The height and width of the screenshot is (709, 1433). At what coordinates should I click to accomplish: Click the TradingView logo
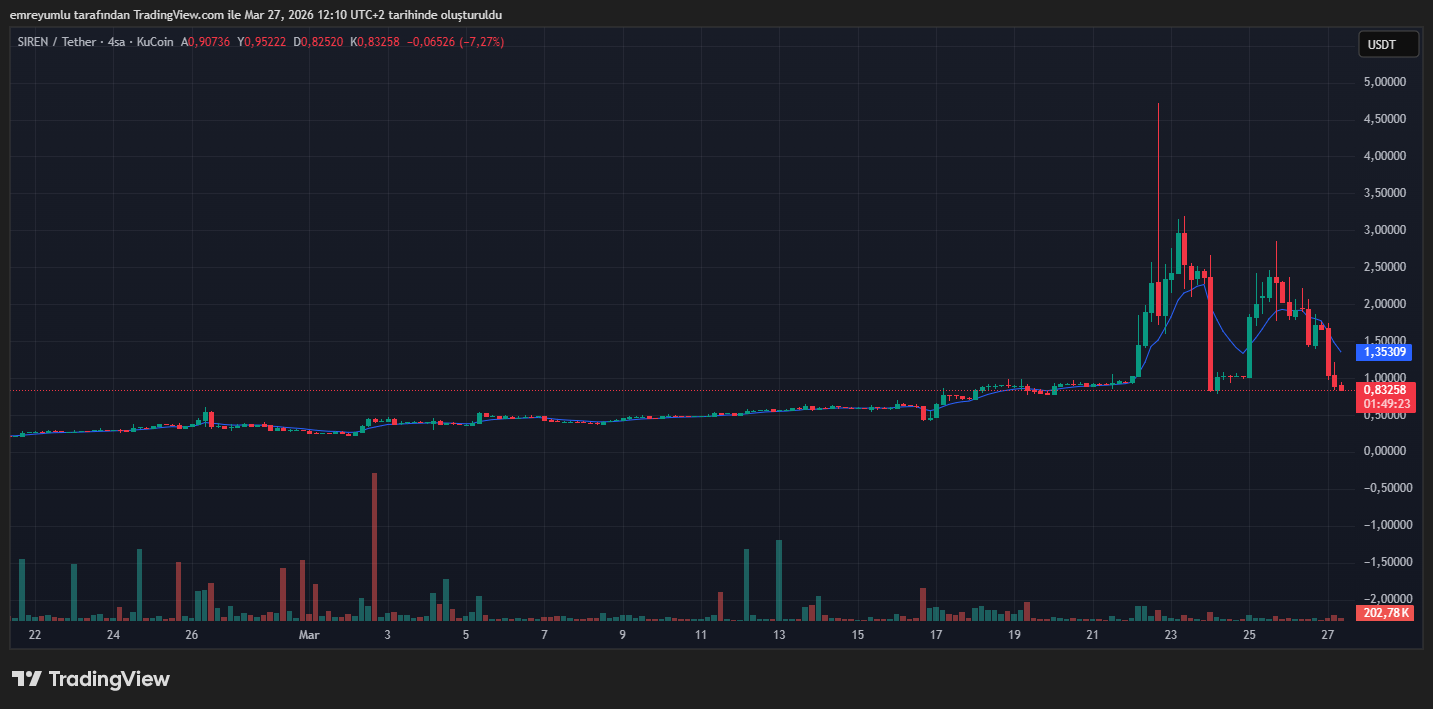pyautogui.click(x=90, y=679)
